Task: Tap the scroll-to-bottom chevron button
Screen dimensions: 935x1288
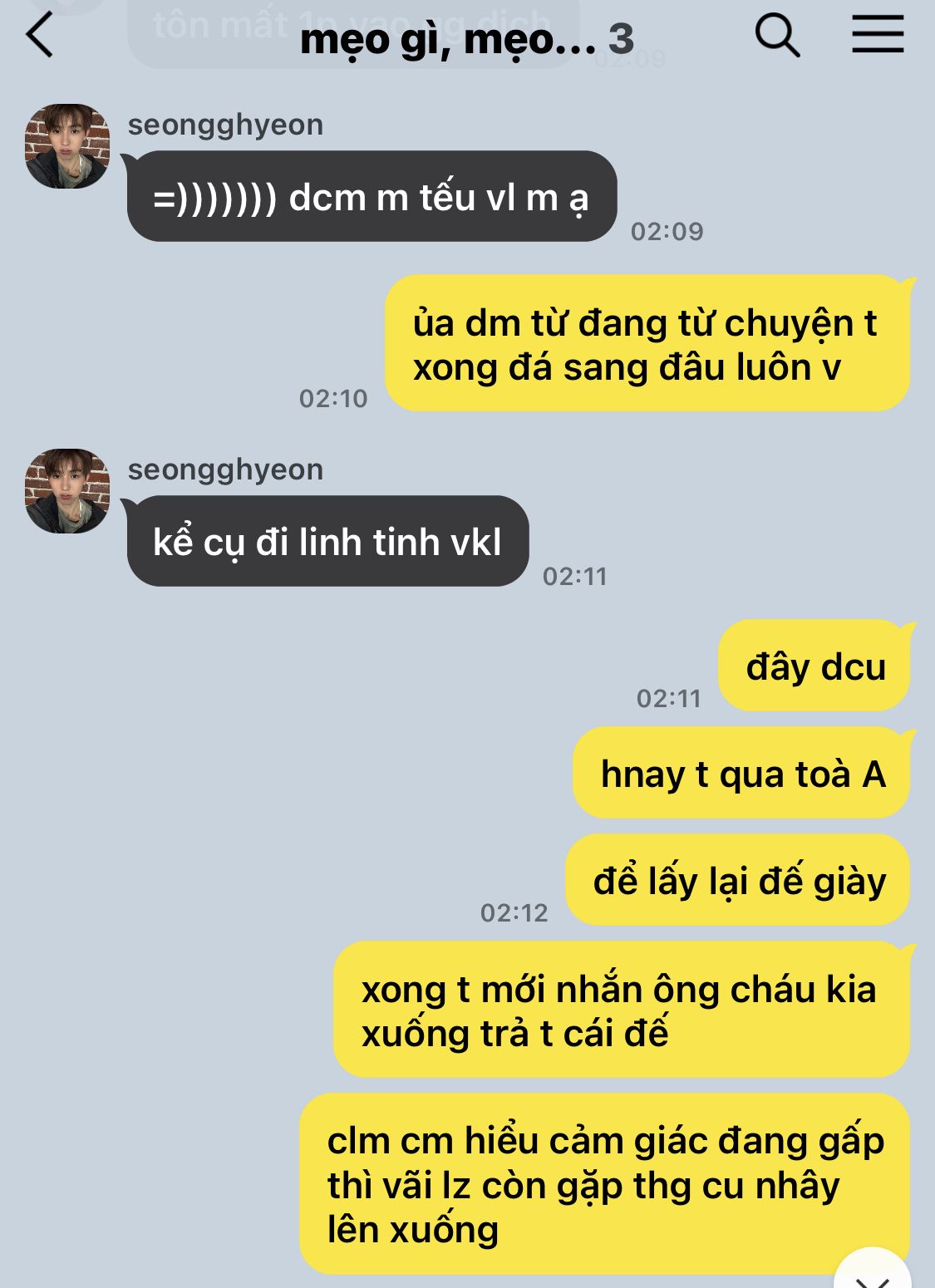Action: [873, 1270]
